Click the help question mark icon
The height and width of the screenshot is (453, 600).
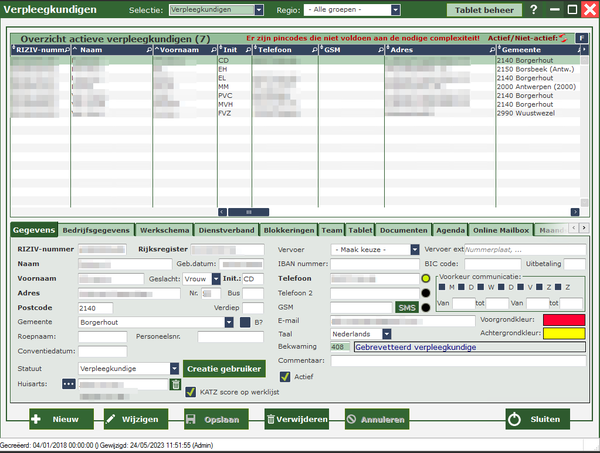tap(533, 10)
